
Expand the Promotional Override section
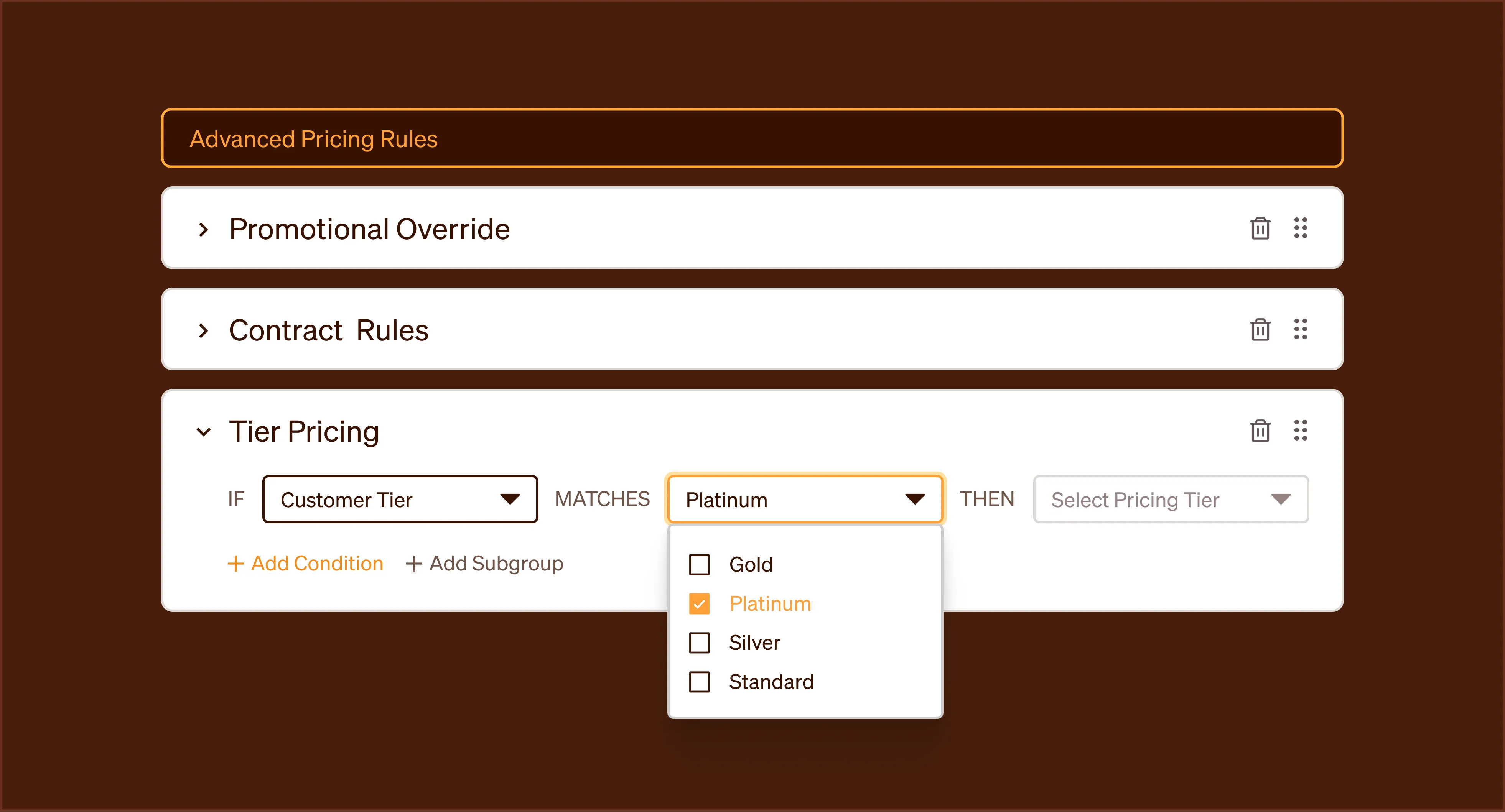(203, 230)
